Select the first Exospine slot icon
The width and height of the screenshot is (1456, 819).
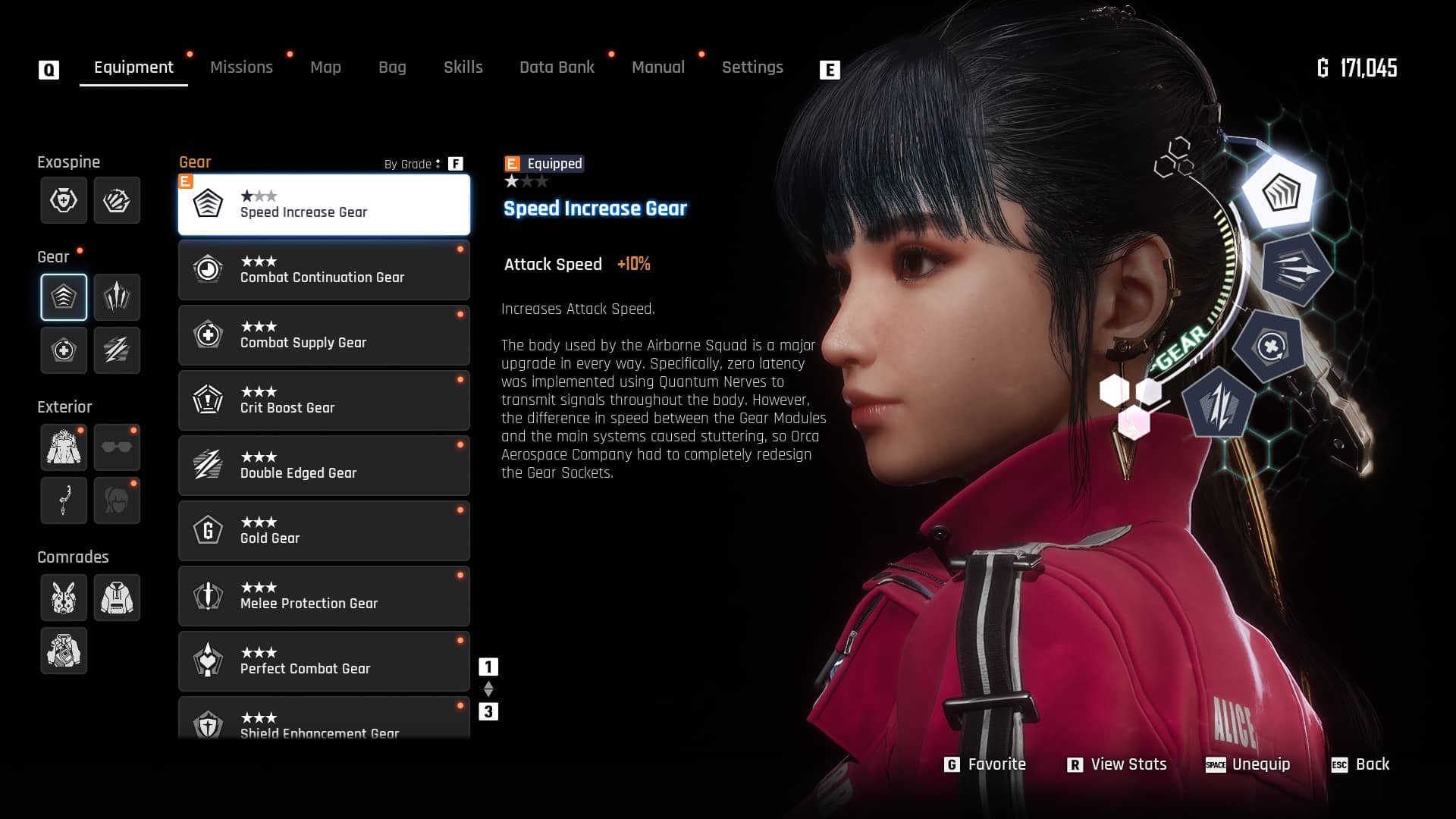point(64,200)
